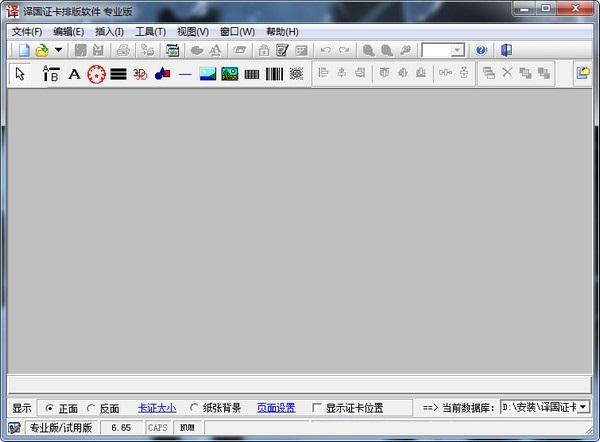This screenshot has width=600, height=442.
Task: Select the 纸张背景 radio button
Action: coord(194,408)
